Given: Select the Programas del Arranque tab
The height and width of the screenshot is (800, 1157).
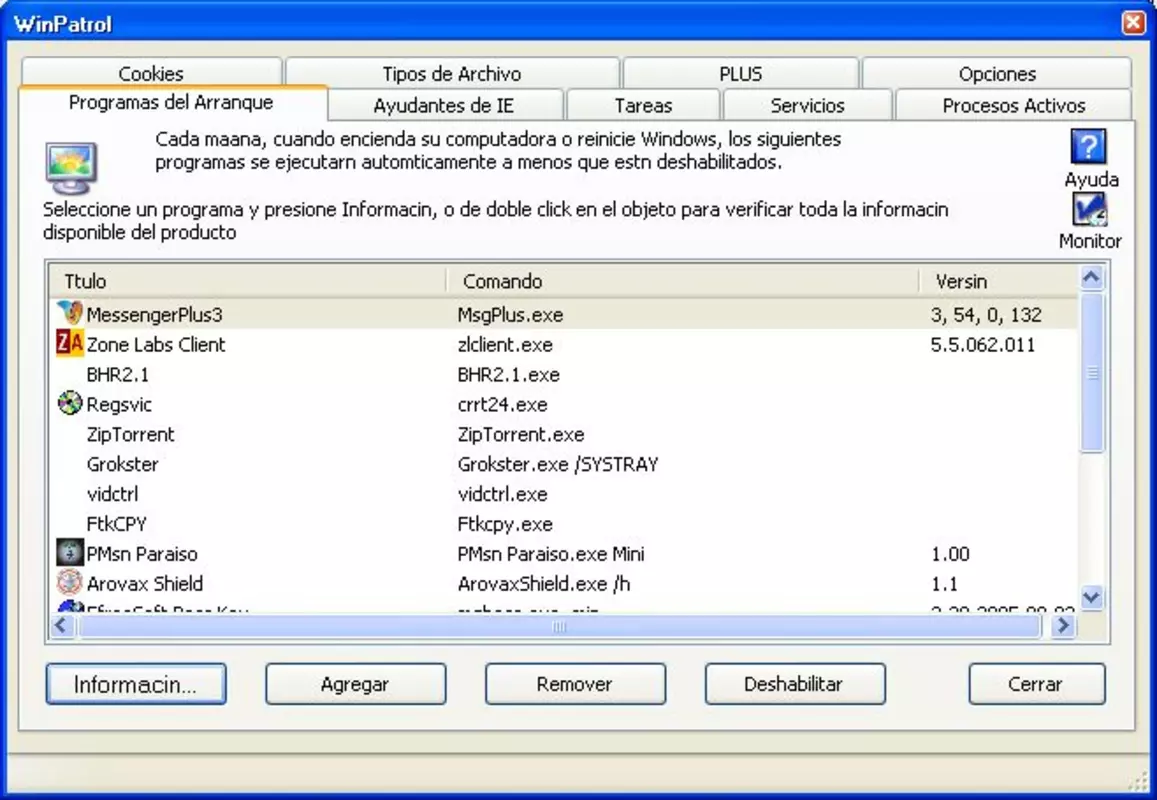Looking at the screenshot, I should 172,103.
